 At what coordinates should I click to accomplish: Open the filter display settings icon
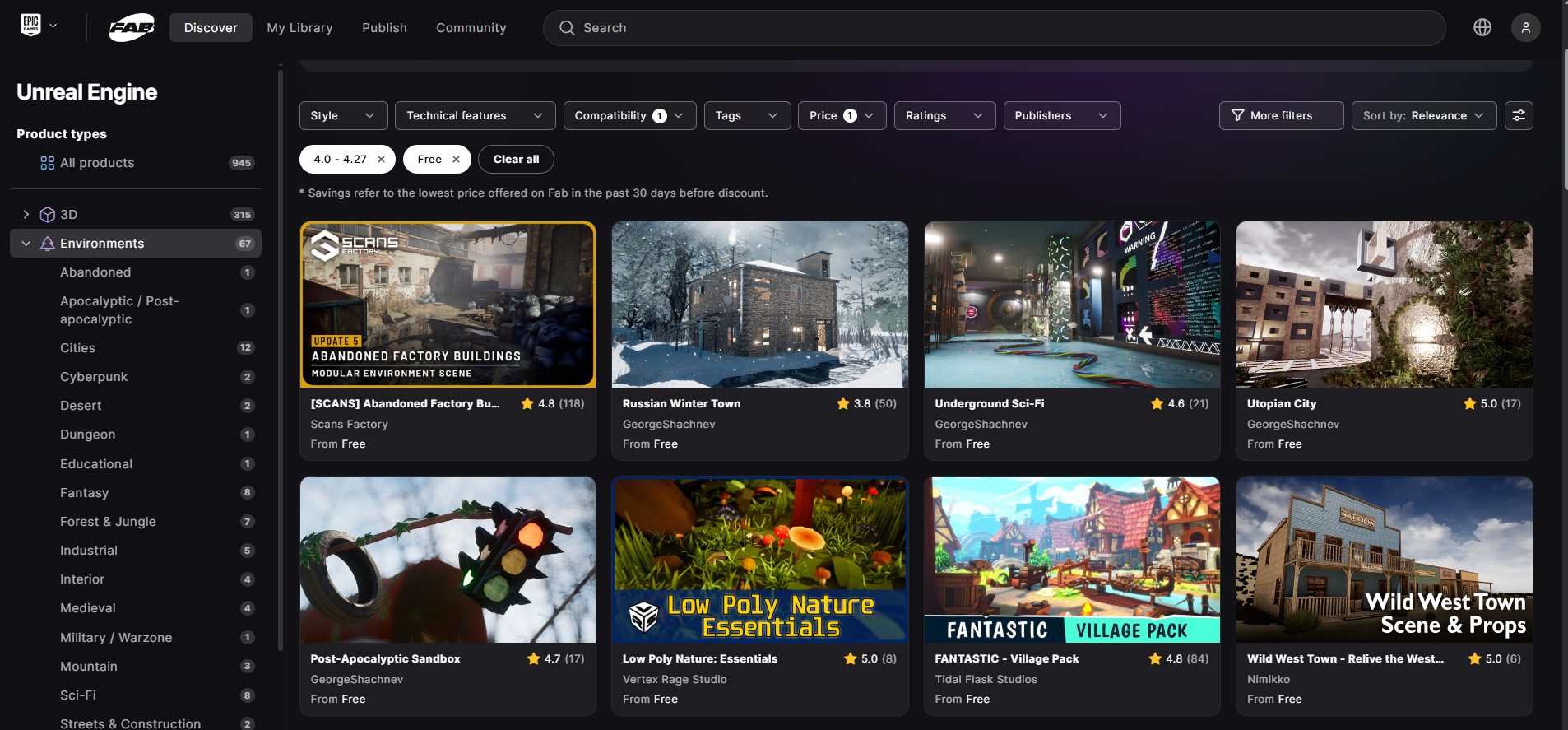[x=1519, y=115]
